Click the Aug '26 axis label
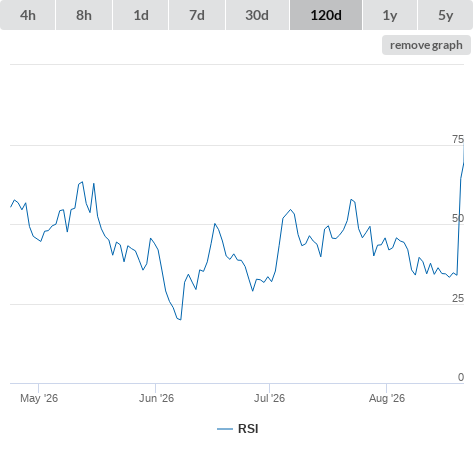This screenshot has width=474, height=455. 387,398
